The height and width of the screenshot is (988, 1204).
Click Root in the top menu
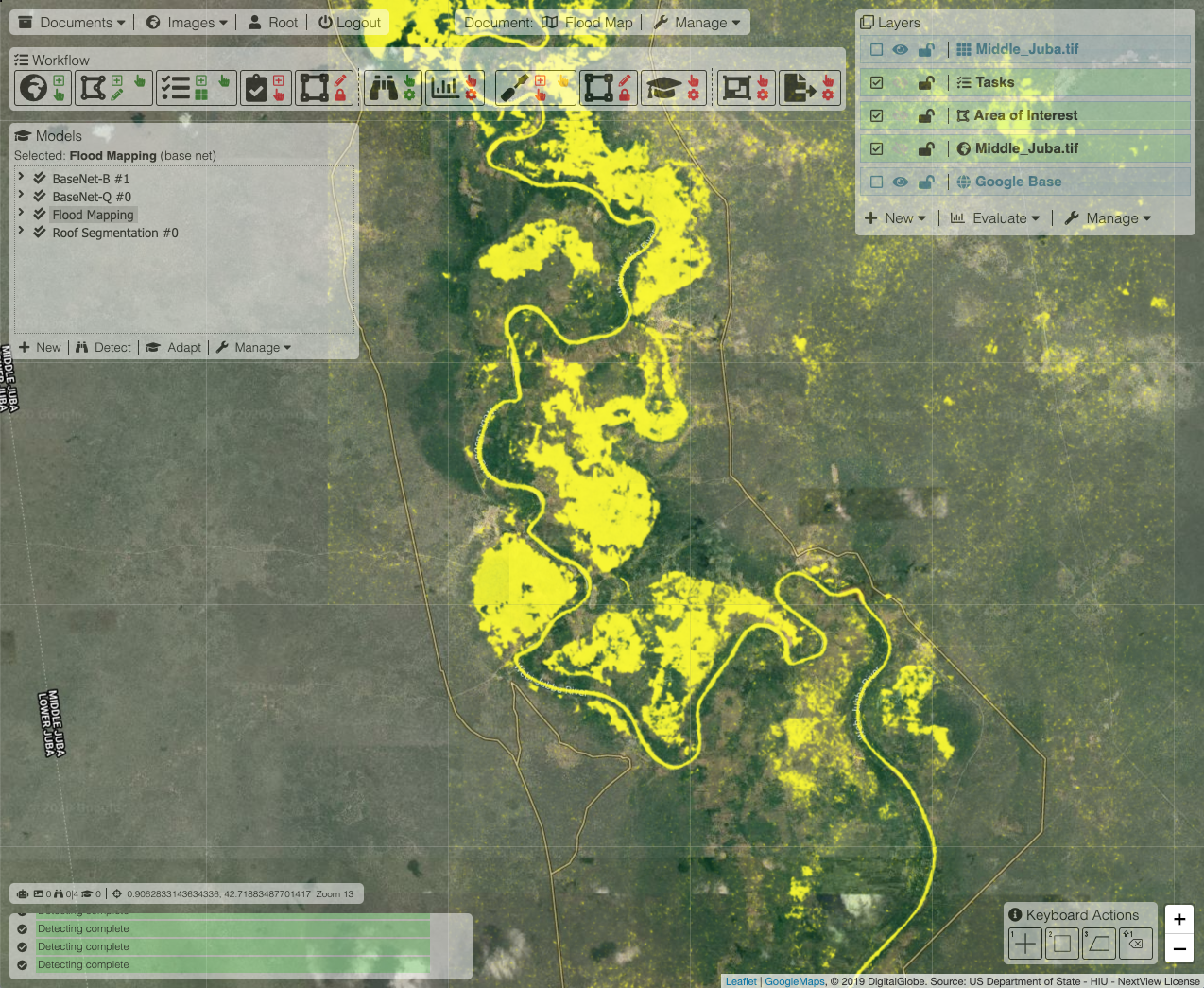tap(273, 23)
